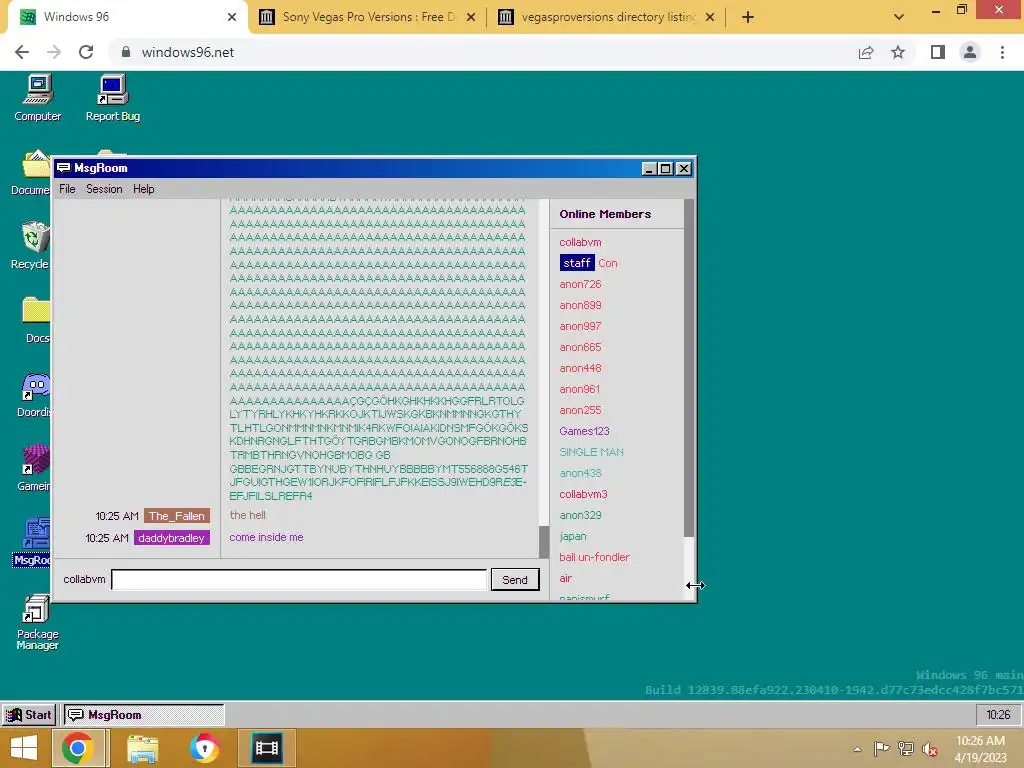Toggle the browser side panel
Image resolution: width=1024 pixels, height=768 pixels.
[938, 52]
